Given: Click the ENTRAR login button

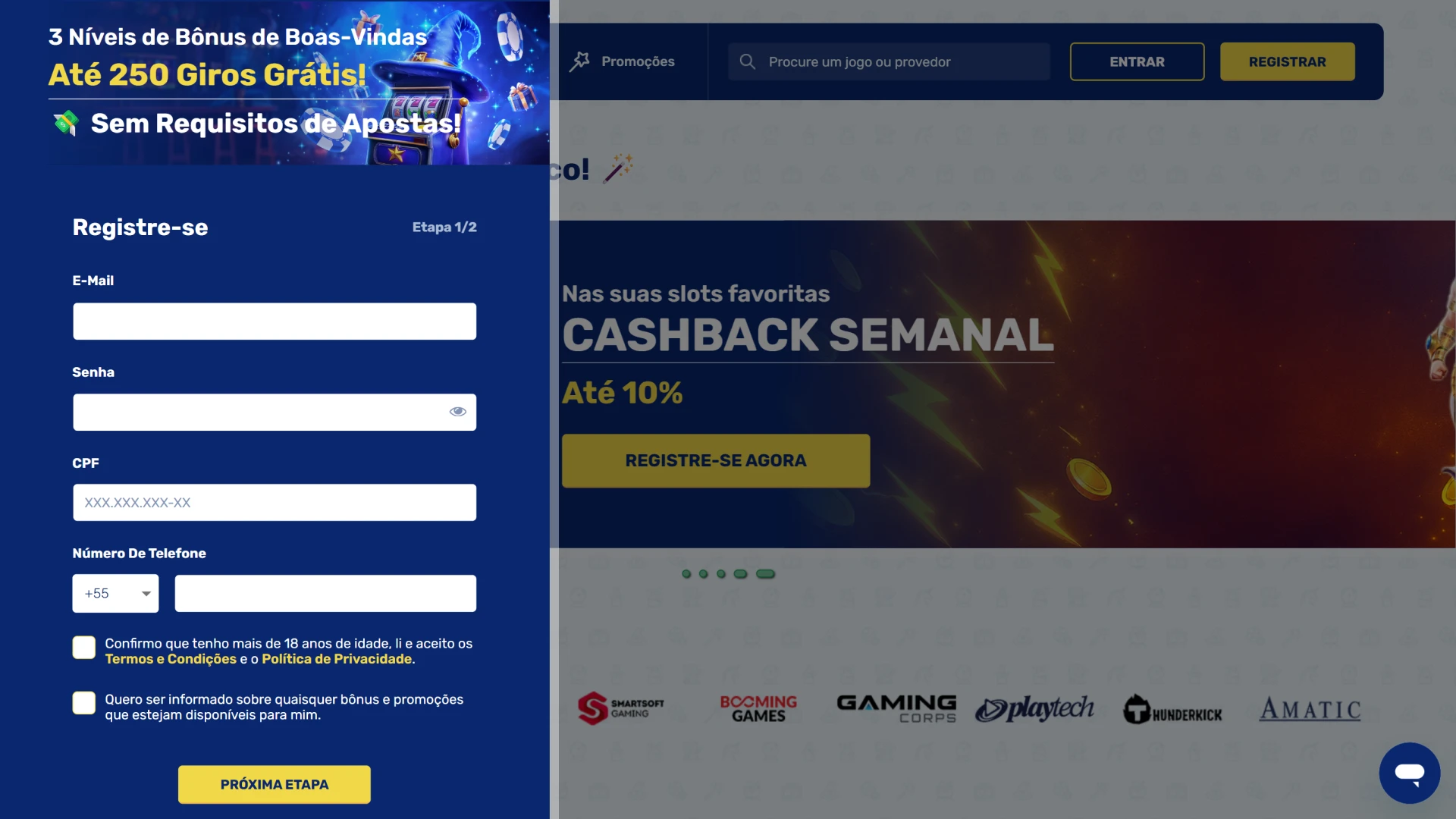Looking at the screenshot, I should pyautogui.click(x=1137, y=61).
